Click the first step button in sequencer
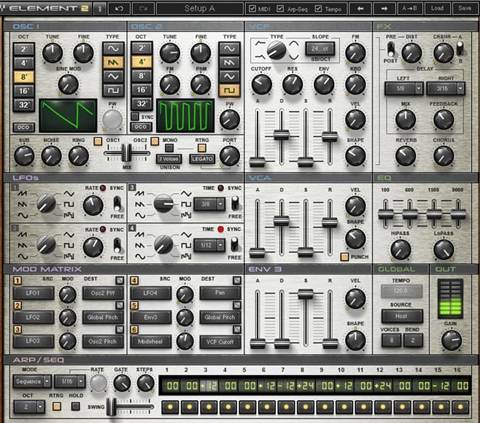The image size is (480, 423). point(170,407)
